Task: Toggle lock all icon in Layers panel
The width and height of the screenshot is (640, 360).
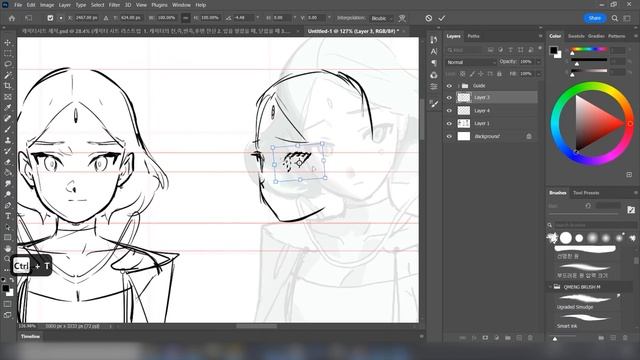Action: point(499,74)
